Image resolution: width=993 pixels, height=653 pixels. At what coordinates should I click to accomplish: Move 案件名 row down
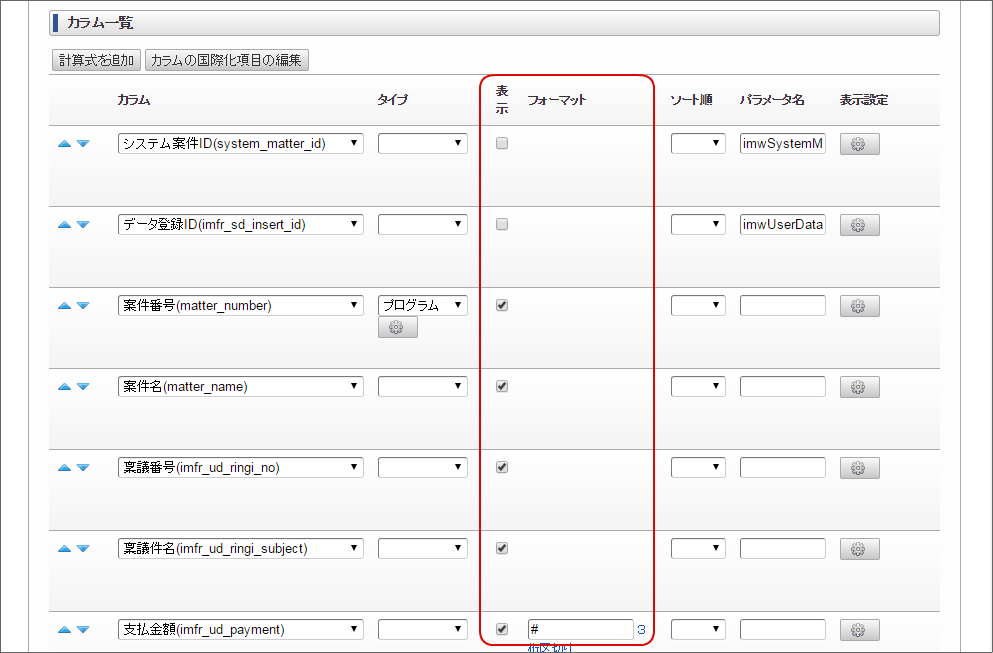click(x=83, y=387)
